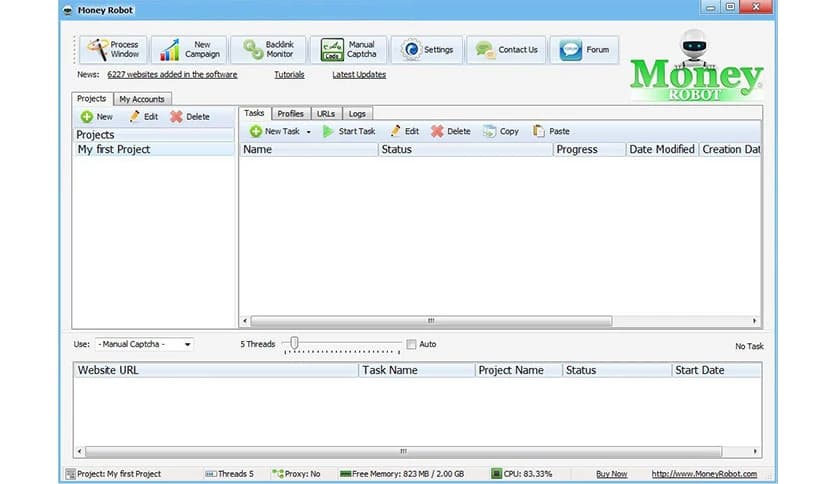Open the Process Window tool
The image size is (836, 484).
pos(112,49)
